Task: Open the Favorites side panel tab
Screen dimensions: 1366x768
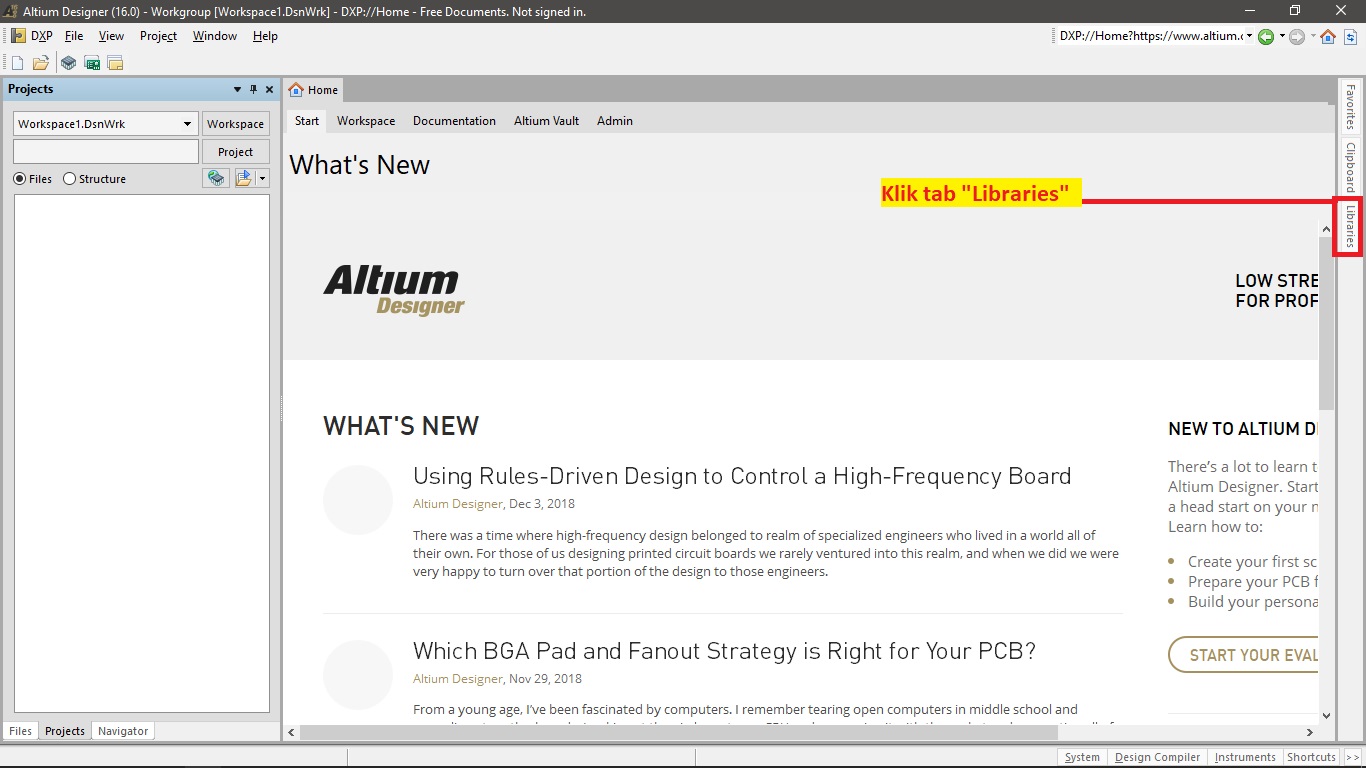Action: click(1349, 107)
